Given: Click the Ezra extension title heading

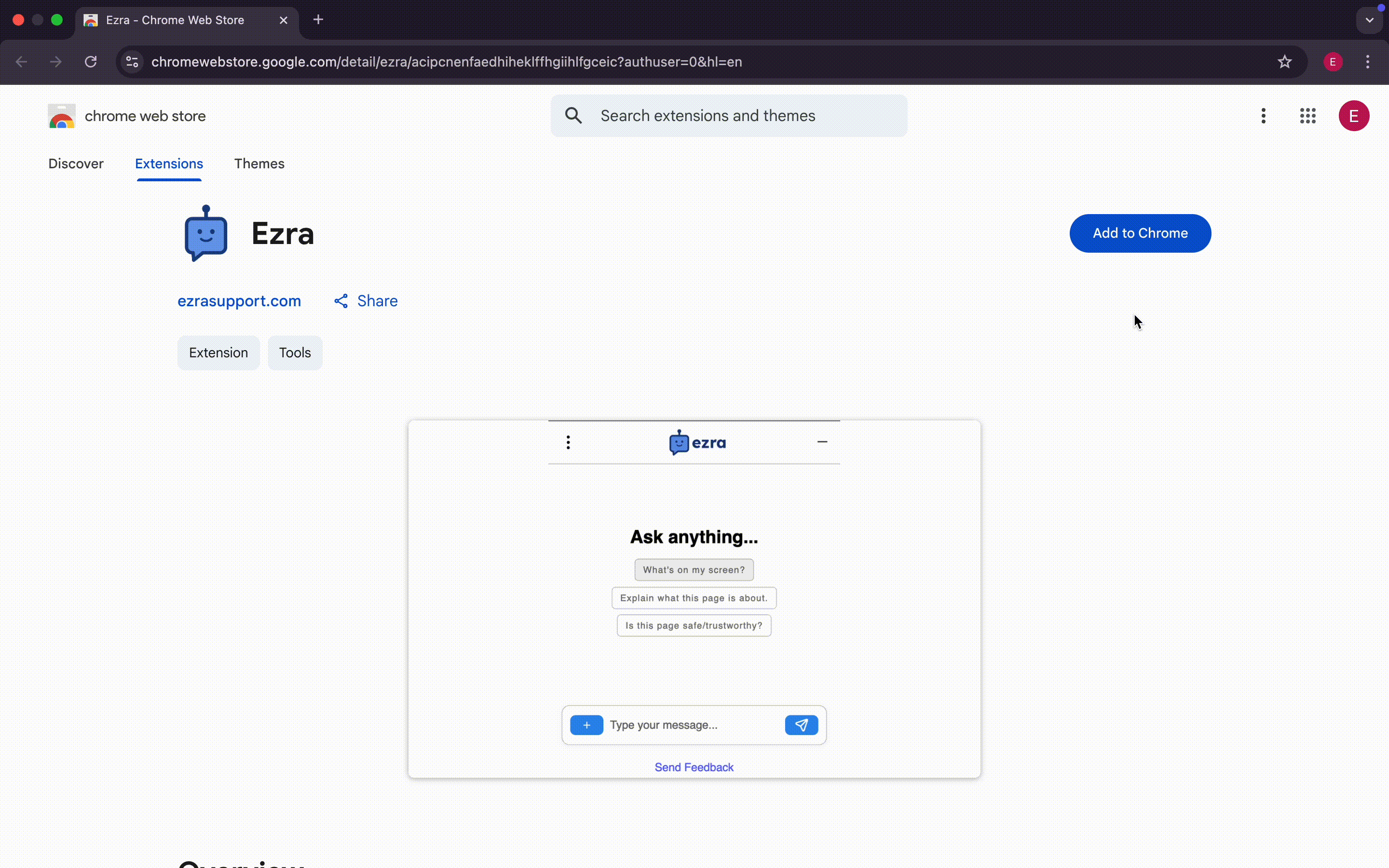Looking at the screenshot, I should pyautogui.click(x=283, y=234).
